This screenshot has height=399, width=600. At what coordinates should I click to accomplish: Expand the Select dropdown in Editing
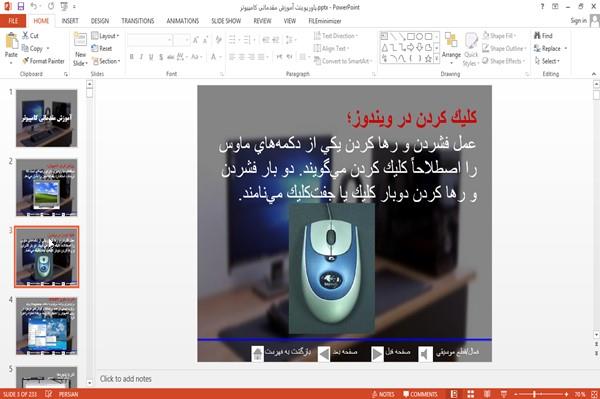pos(548,61)
